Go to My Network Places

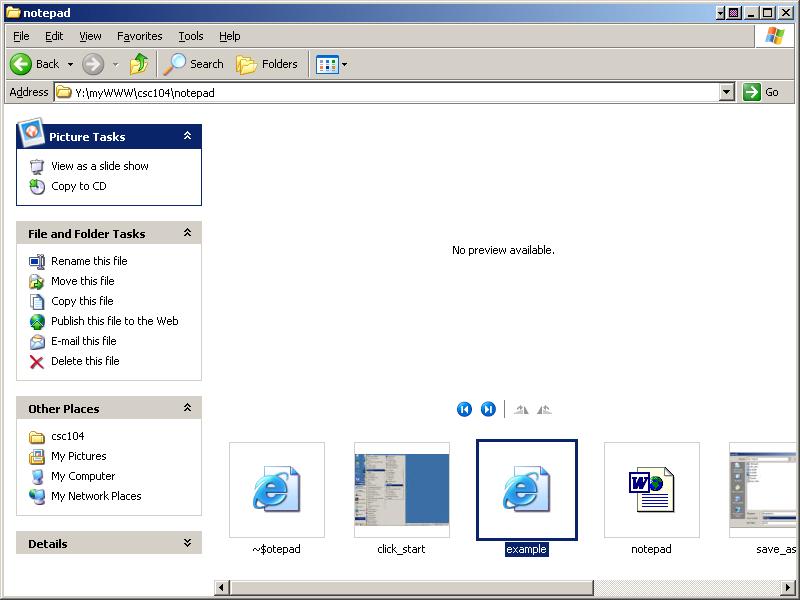pos(96,496)
